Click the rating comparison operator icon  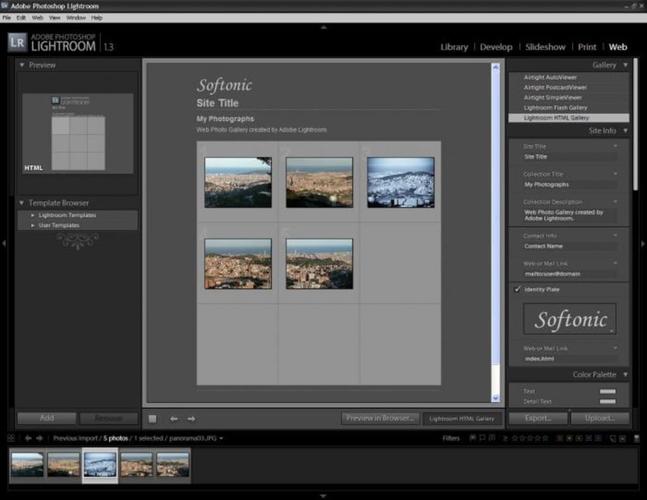coord(505,438)
